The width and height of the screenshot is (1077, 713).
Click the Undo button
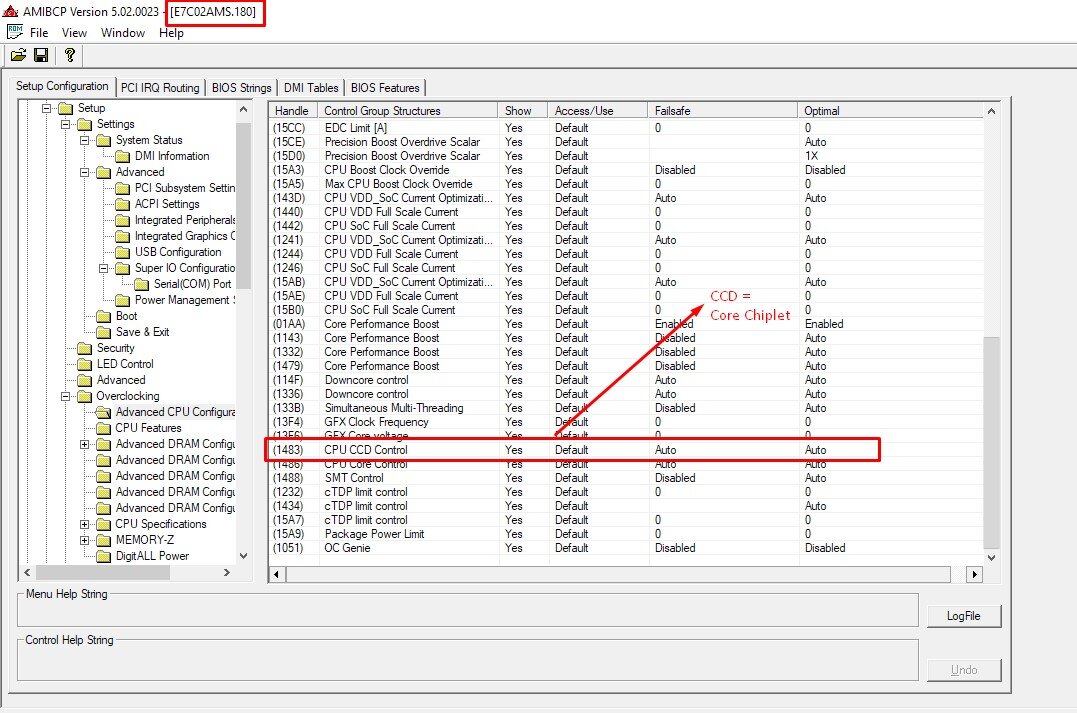point(964,670)
